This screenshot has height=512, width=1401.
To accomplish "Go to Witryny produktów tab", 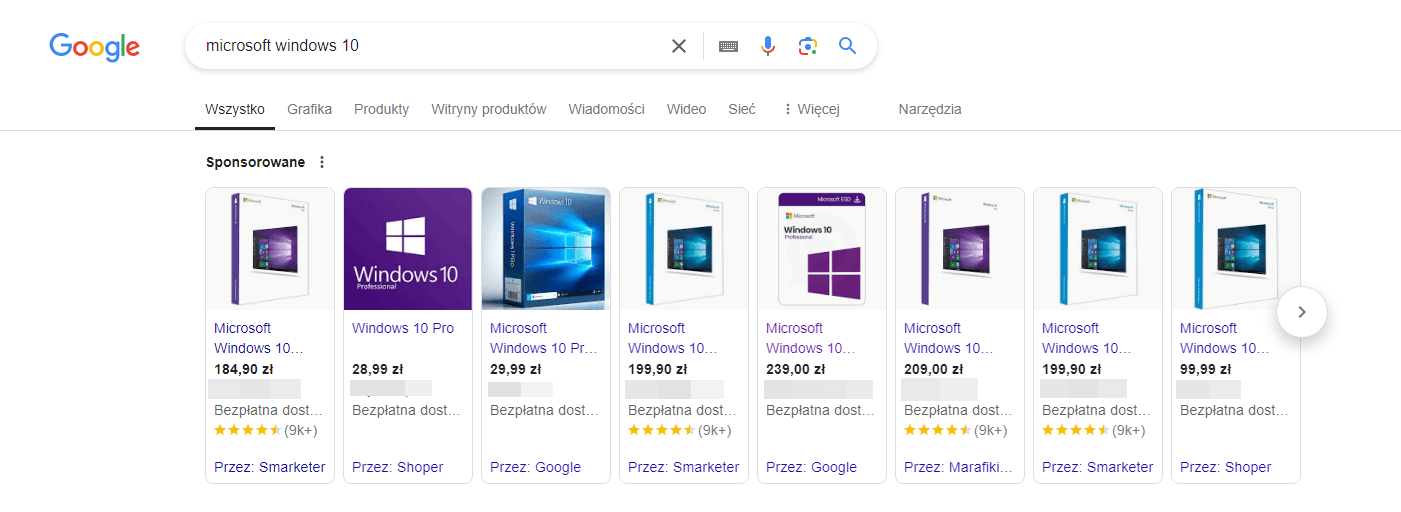I will tap(489, 109).
